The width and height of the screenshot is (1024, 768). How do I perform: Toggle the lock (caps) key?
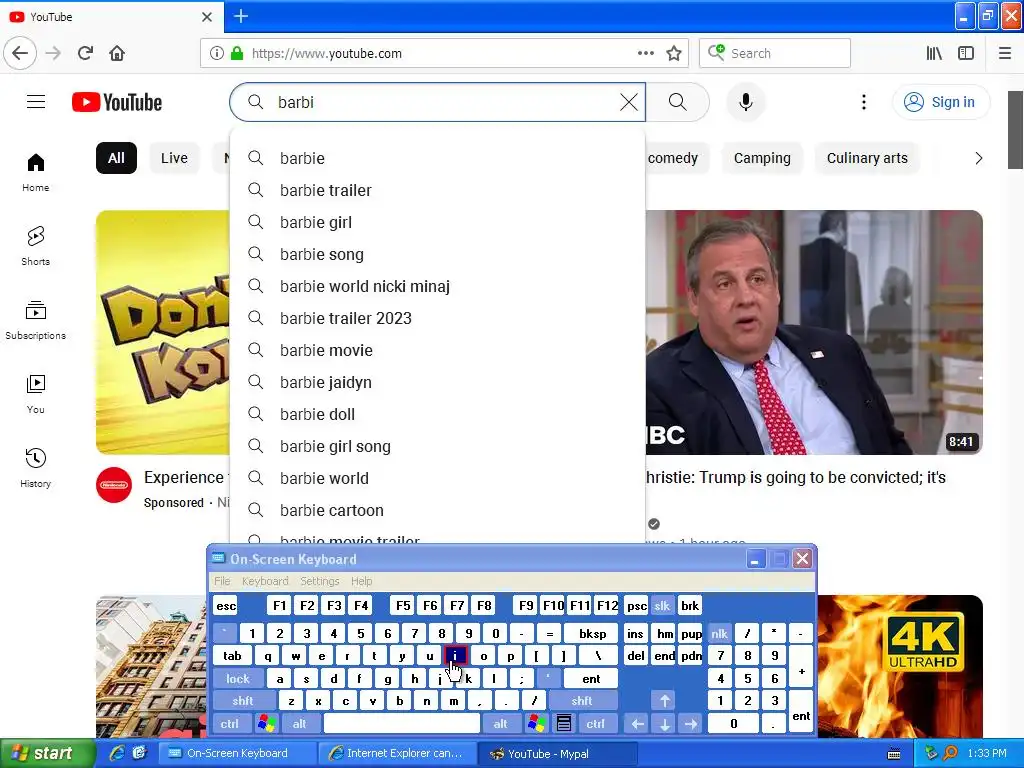(238, 679)
